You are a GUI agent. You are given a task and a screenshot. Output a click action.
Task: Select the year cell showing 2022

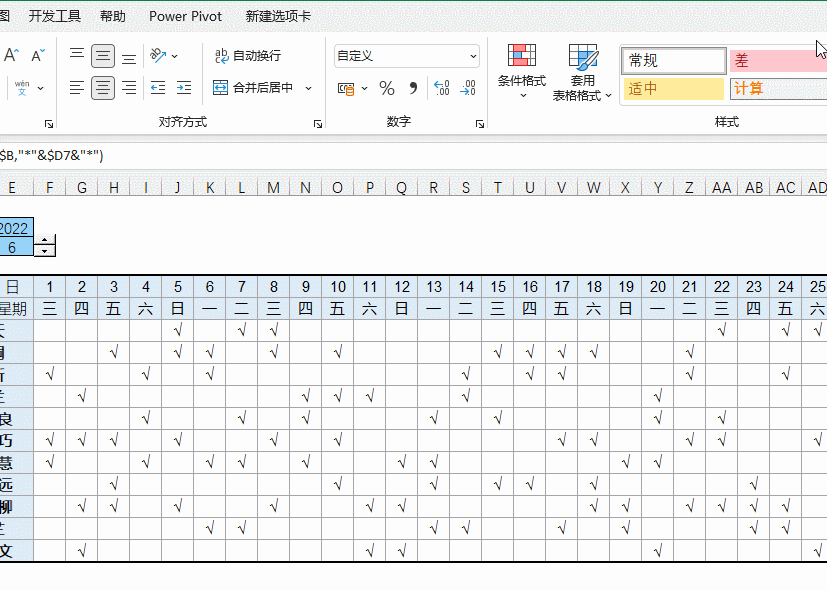tap(16, 228)
